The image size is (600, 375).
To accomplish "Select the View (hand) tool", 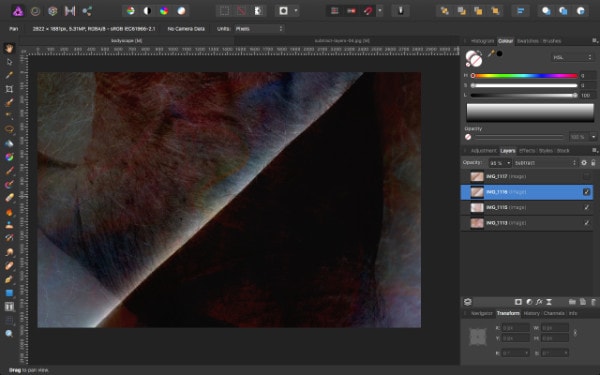I will tap(9, 48).
